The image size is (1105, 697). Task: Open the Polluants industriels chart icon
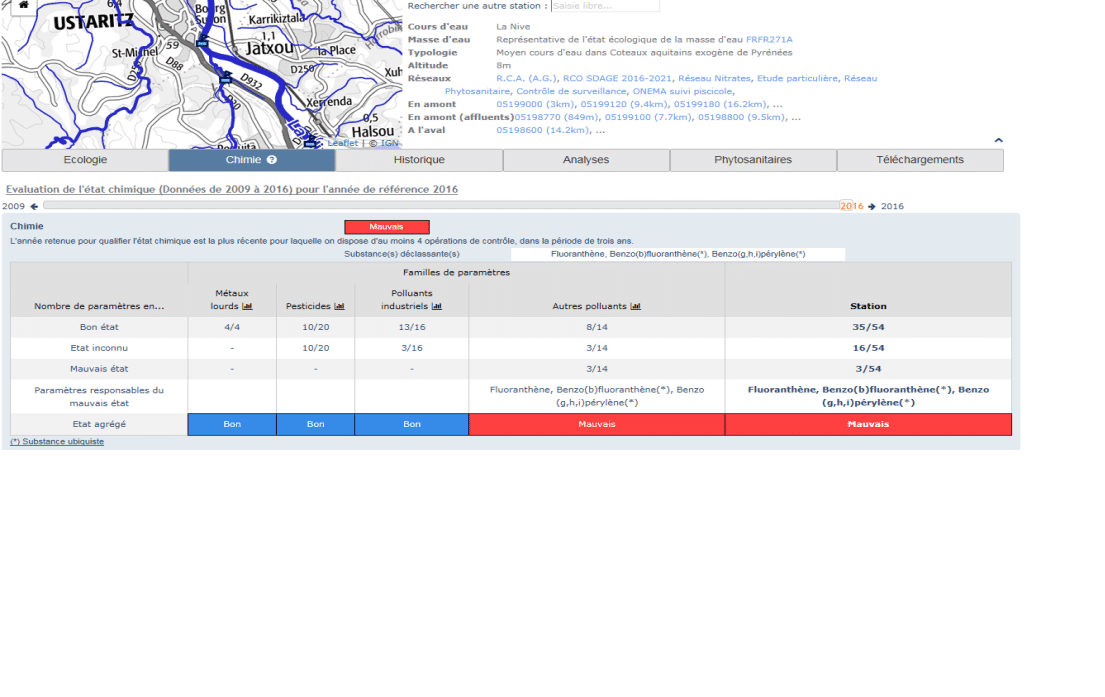pyautogui.click(x=436, y=306)
